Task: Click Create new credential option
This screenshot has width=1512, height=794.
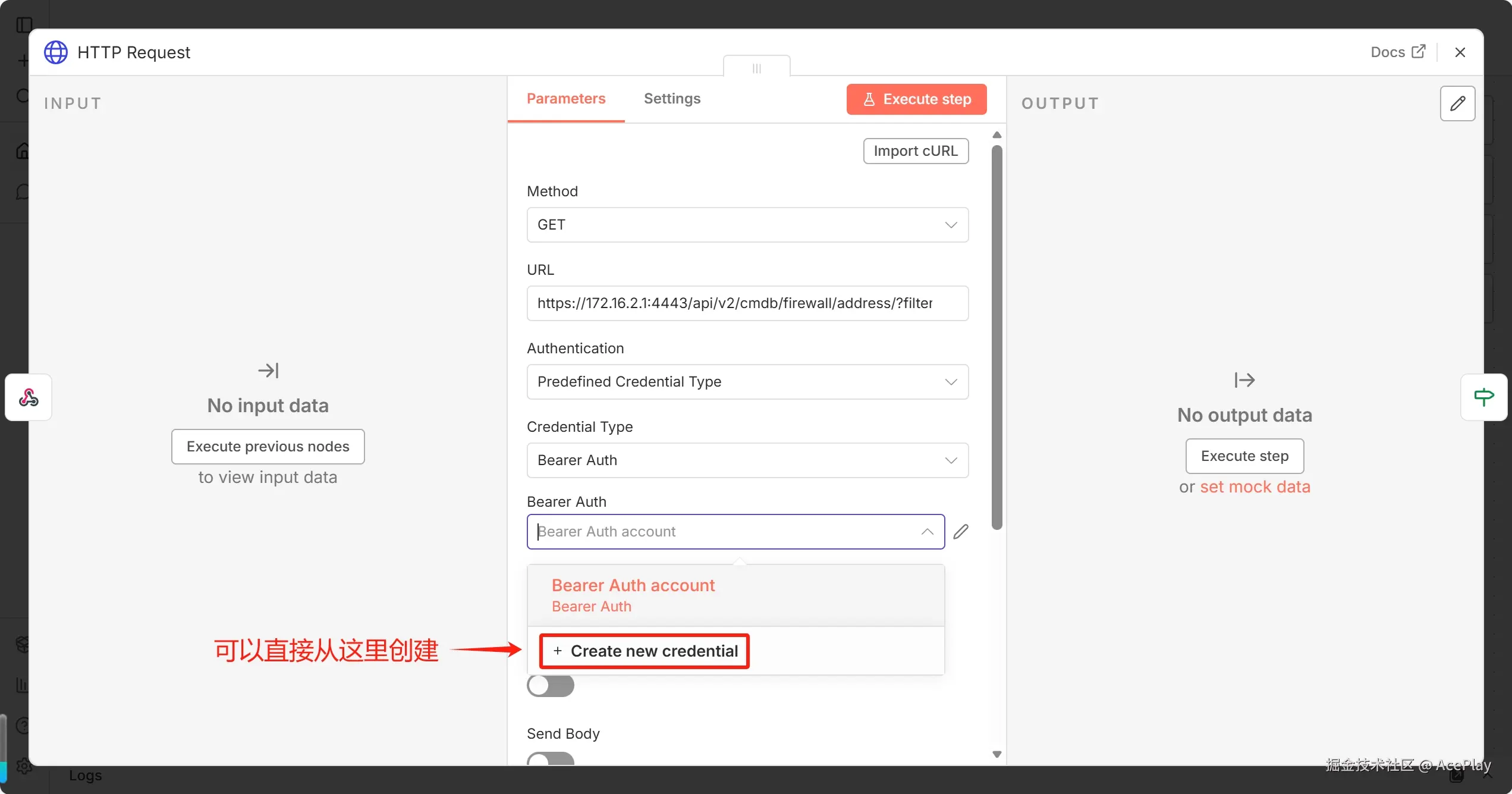Action: click(645, 651)
